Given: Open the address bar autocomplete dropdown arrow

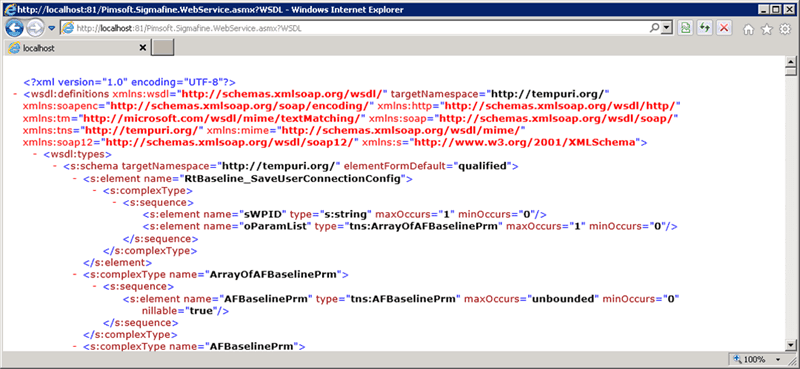Looking at the screenshot, I should click(666, 29).
